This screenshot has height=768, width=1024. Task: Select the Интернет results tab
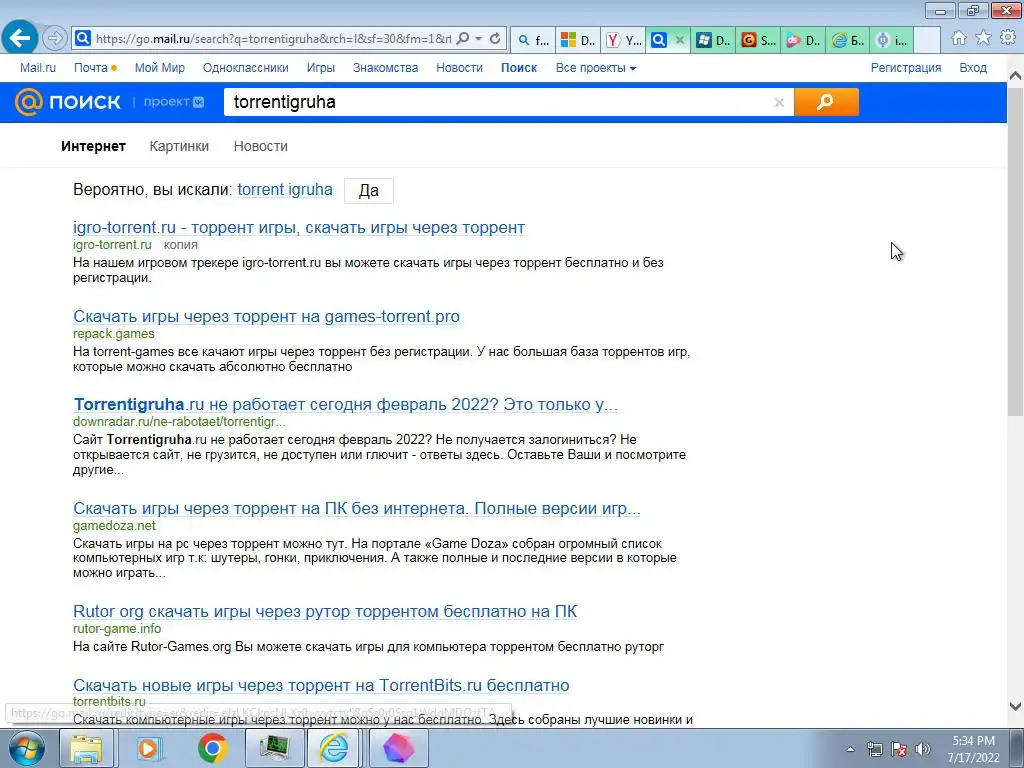pos(93,146)
